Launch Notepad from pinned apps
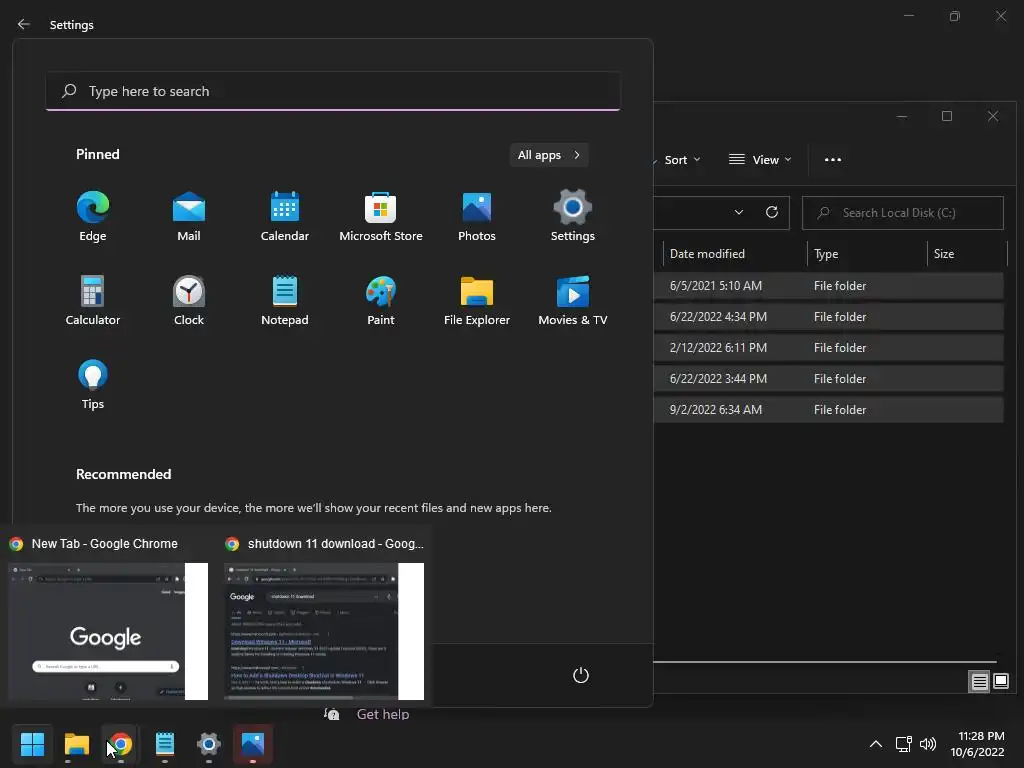The width and height of the screenshot is (1024, 768). [x=285, y=300]
